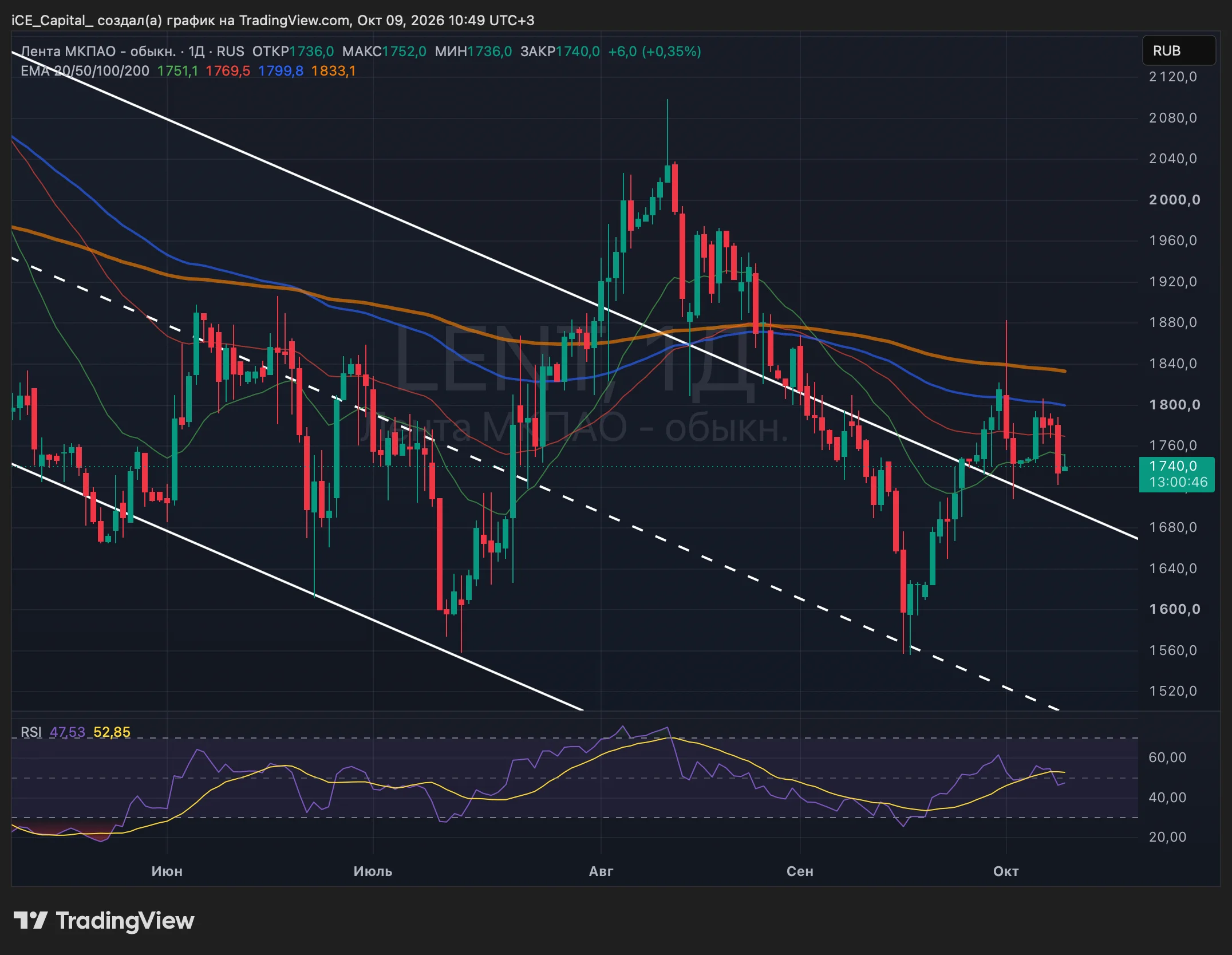Click the RSI scale label 40,00

(x=1167, y=798)
